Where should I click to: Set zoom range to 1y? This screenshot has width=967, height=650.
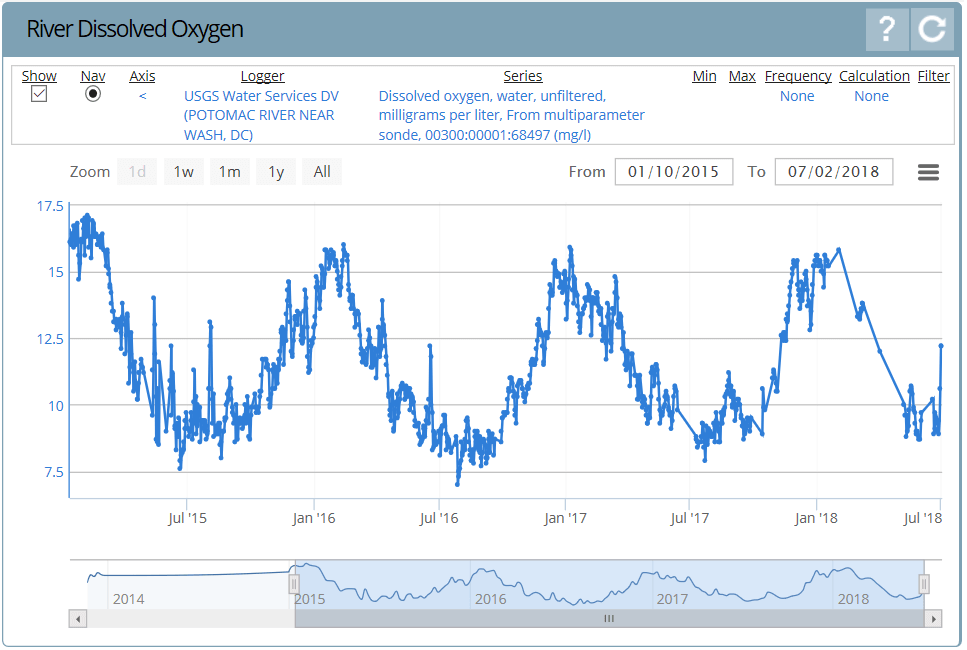[276, 172]
